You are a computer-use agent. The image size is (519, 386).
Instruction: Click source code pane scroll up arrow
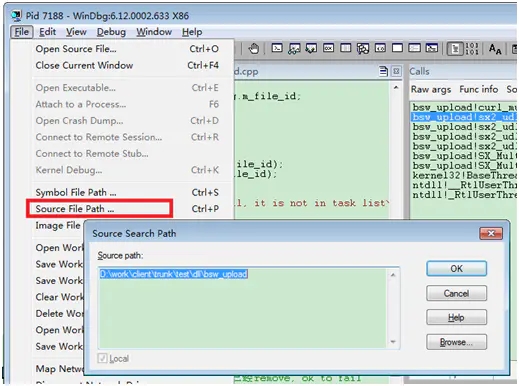(x=396, y=88)
